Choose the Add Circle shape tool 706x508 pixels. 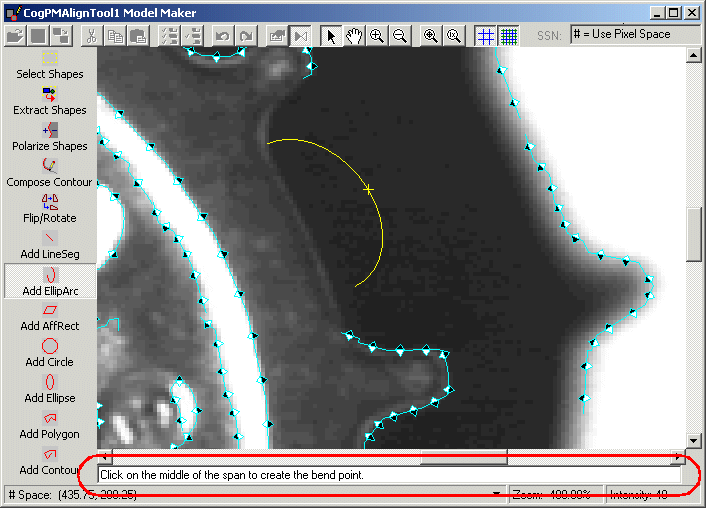tap(50, 352)
